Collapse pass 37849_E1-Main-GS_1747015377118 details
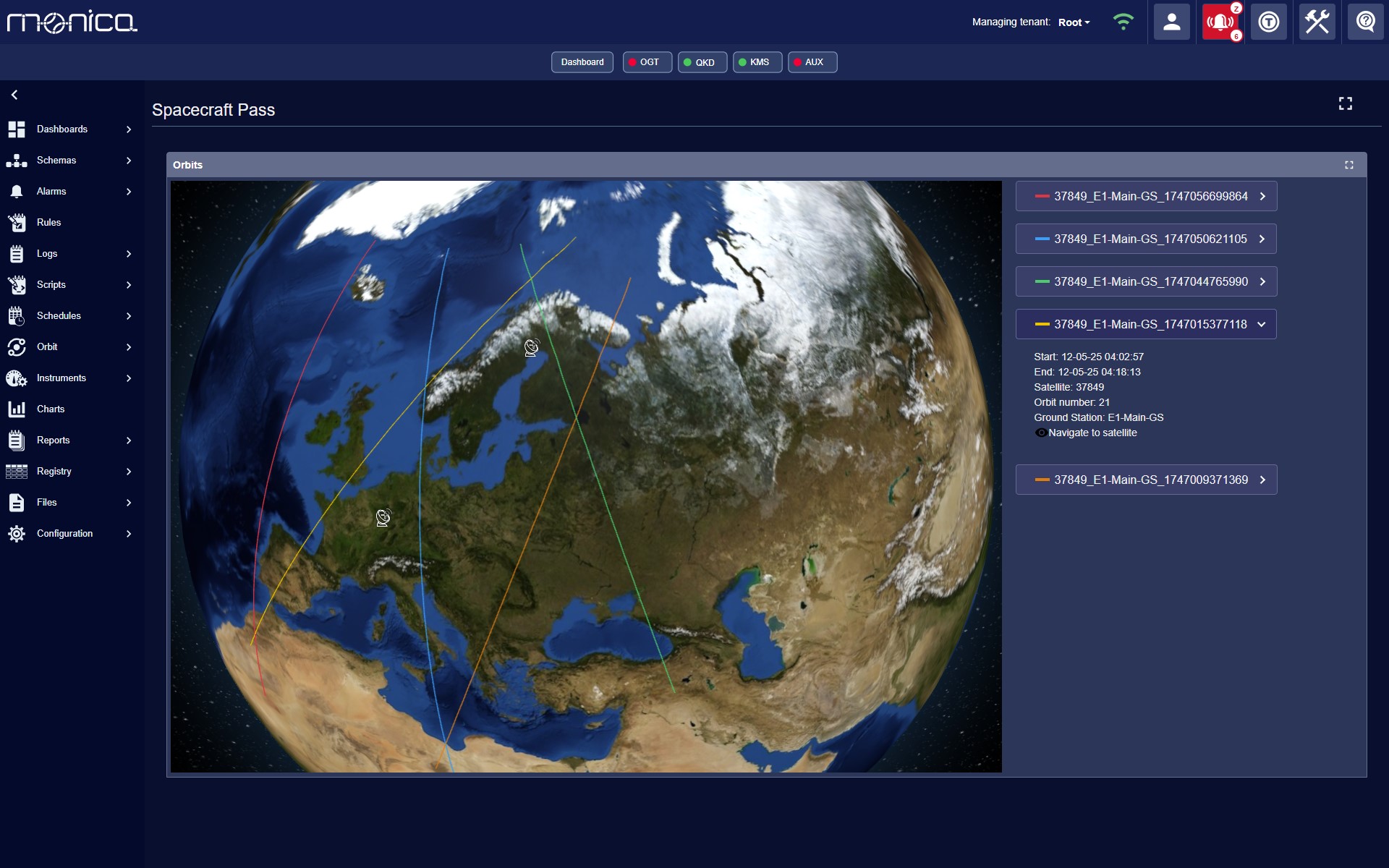The height and width of the screenshot is (868, 1389). pos(1262,324)
